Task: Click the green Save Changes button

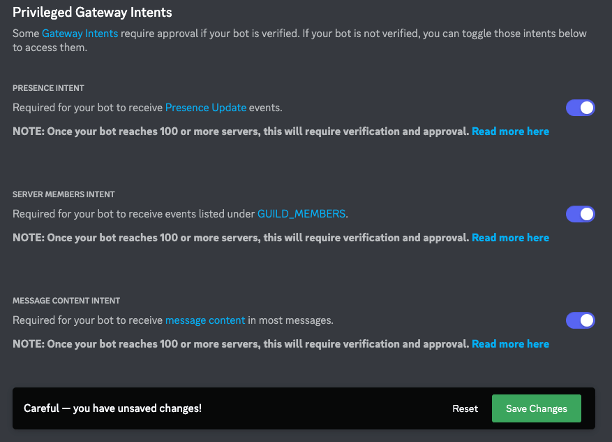Action: pyautogui.click(x=536, y=408)
